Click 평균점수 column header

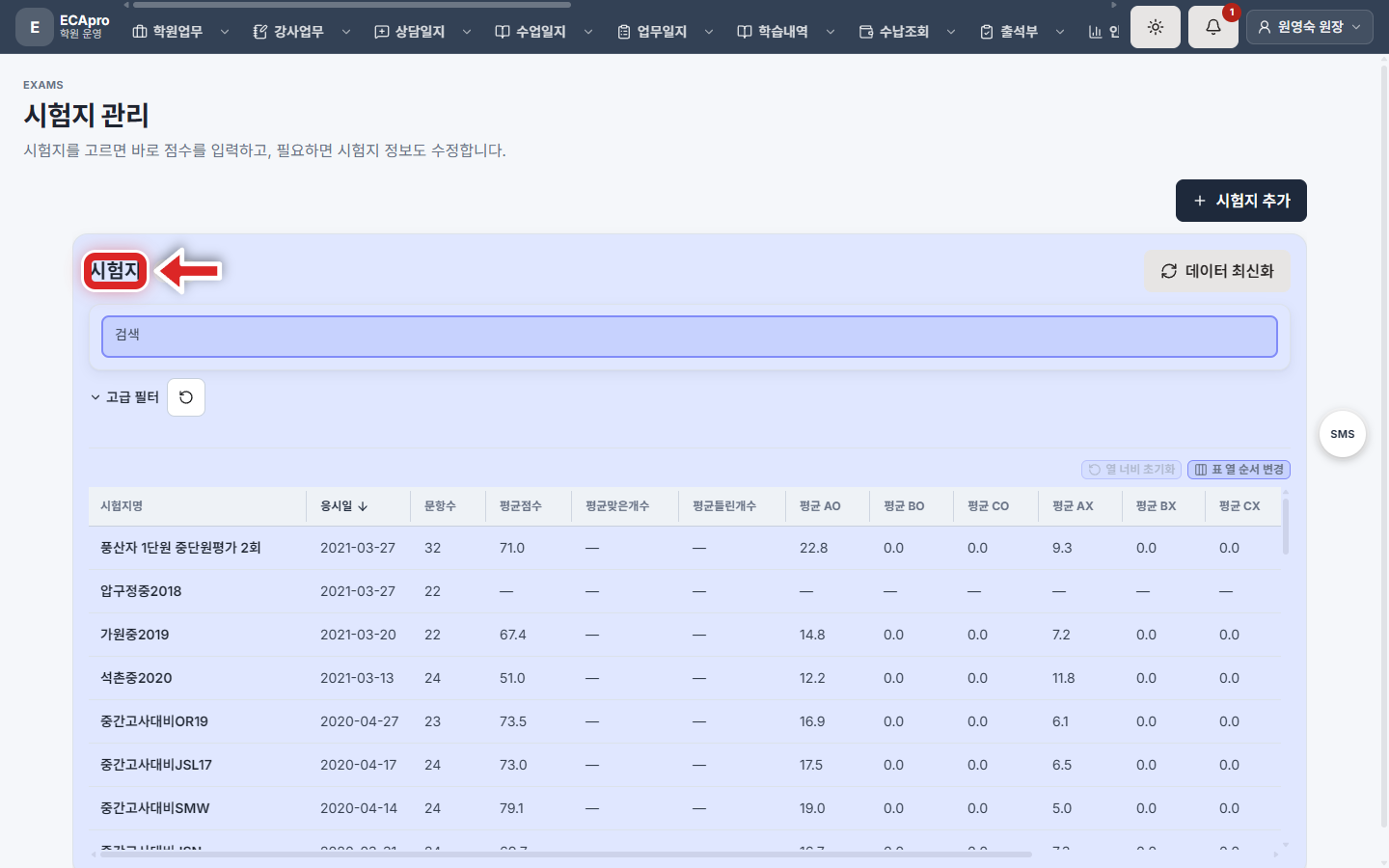coord(529,506)
